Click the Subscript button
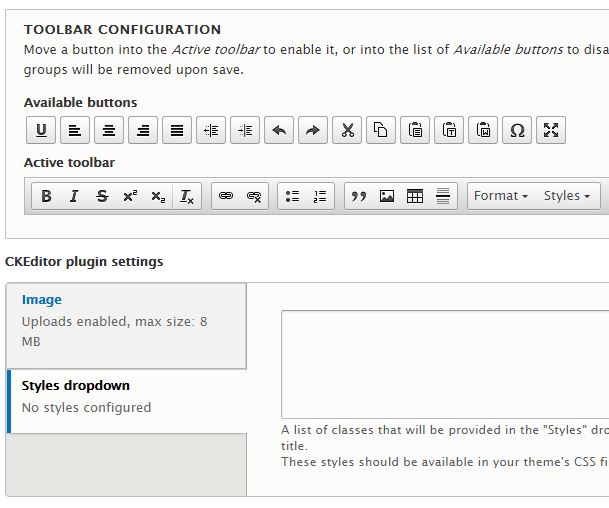This screenshot has width=609, height=508. click(x=158, y=196)
